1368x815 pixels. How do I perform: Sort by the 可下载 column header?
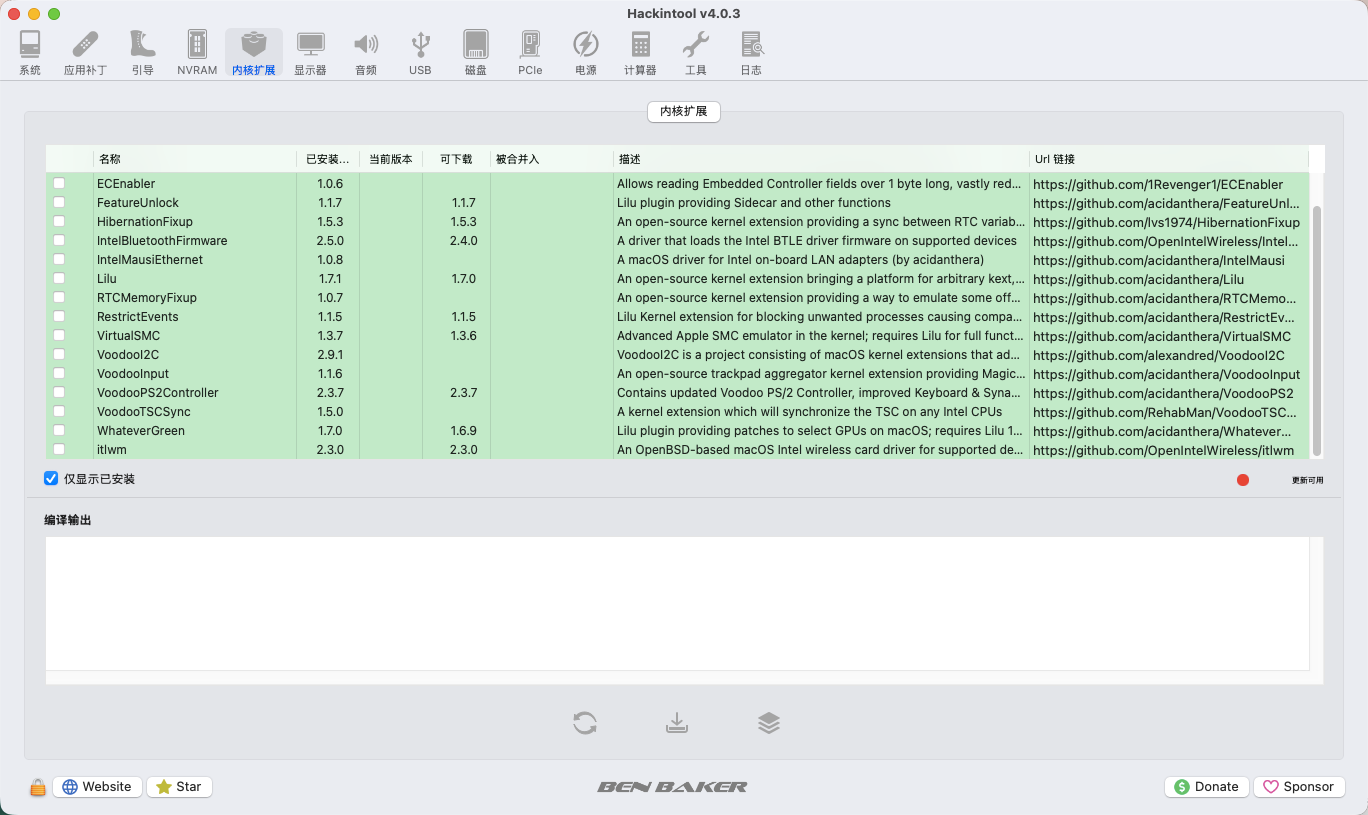click(456, 159)
